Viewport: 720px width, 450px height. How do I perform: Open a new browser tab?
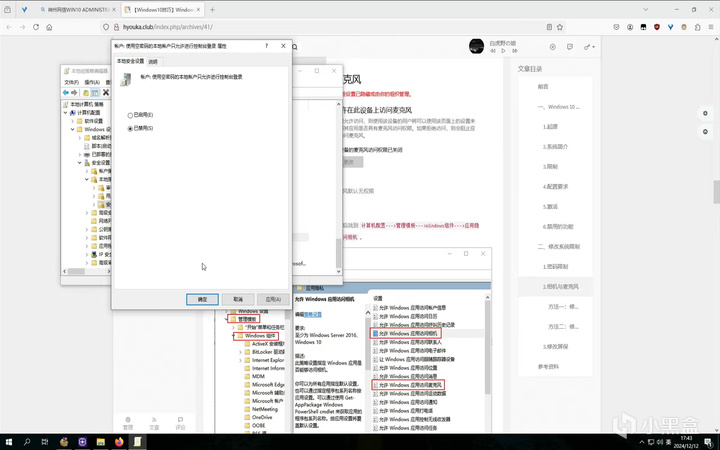tap(212, 10)
